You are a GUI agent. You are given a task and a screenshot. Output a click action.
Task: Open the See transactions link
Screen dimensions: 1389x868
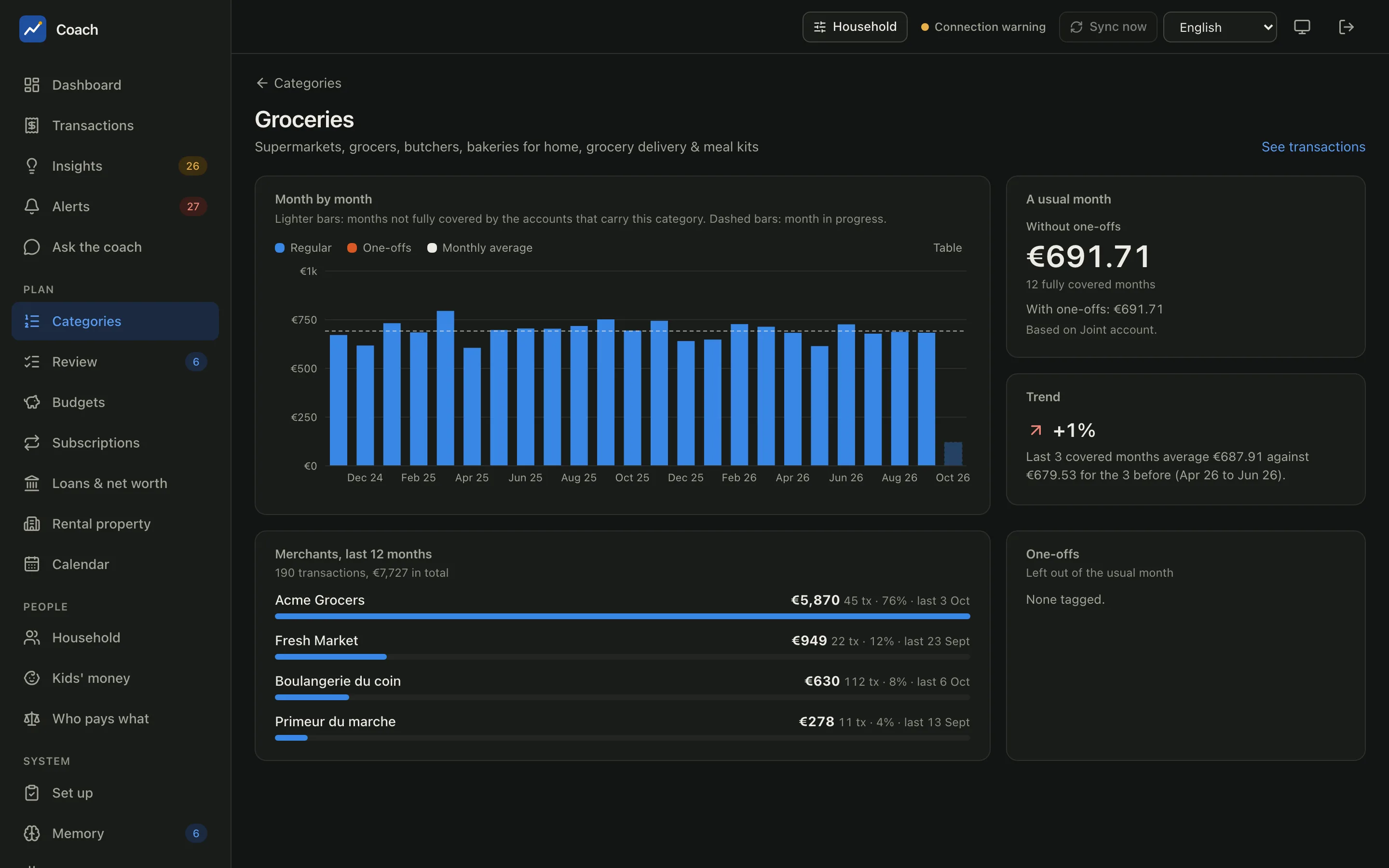point(1313,147)
